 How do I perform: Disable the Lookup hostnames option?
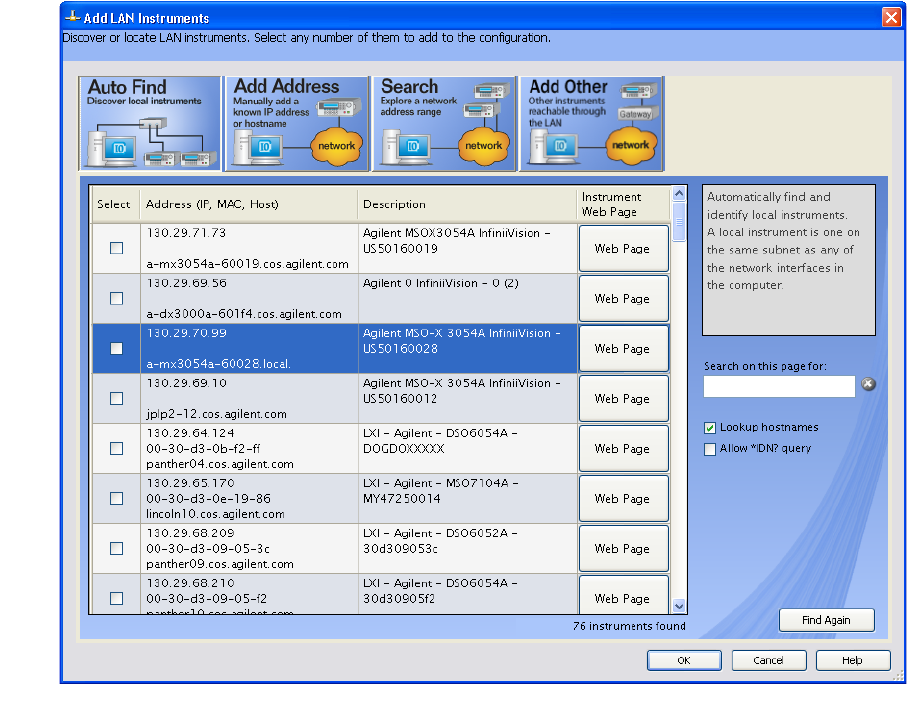click(710, 428)
